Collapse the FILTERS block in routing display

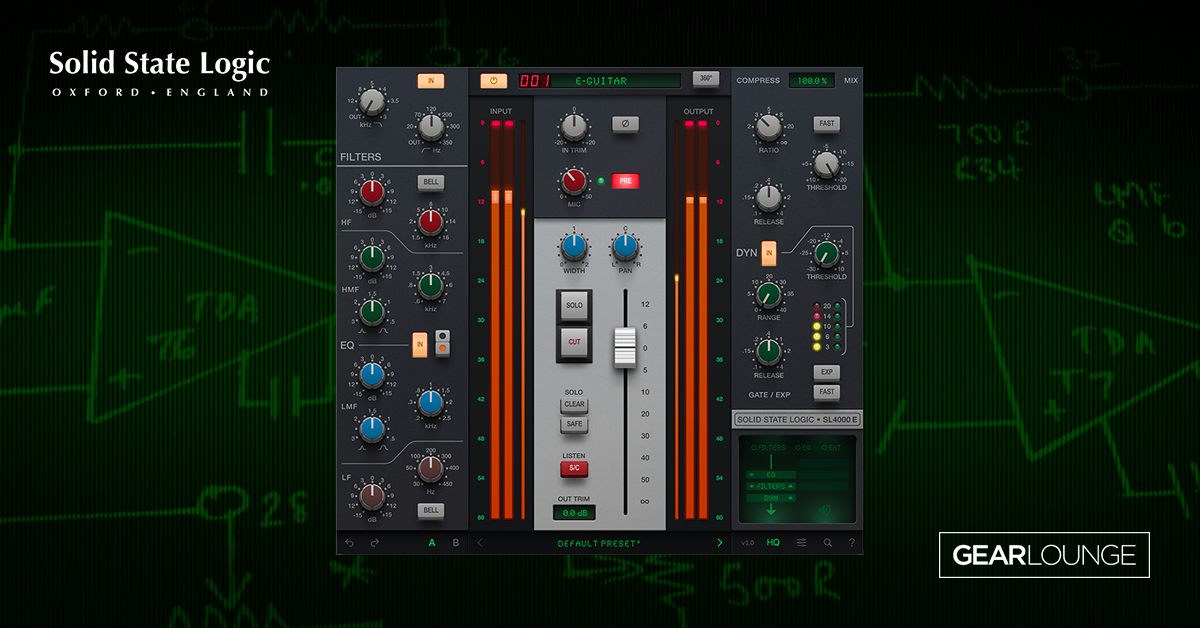(790, 486)
